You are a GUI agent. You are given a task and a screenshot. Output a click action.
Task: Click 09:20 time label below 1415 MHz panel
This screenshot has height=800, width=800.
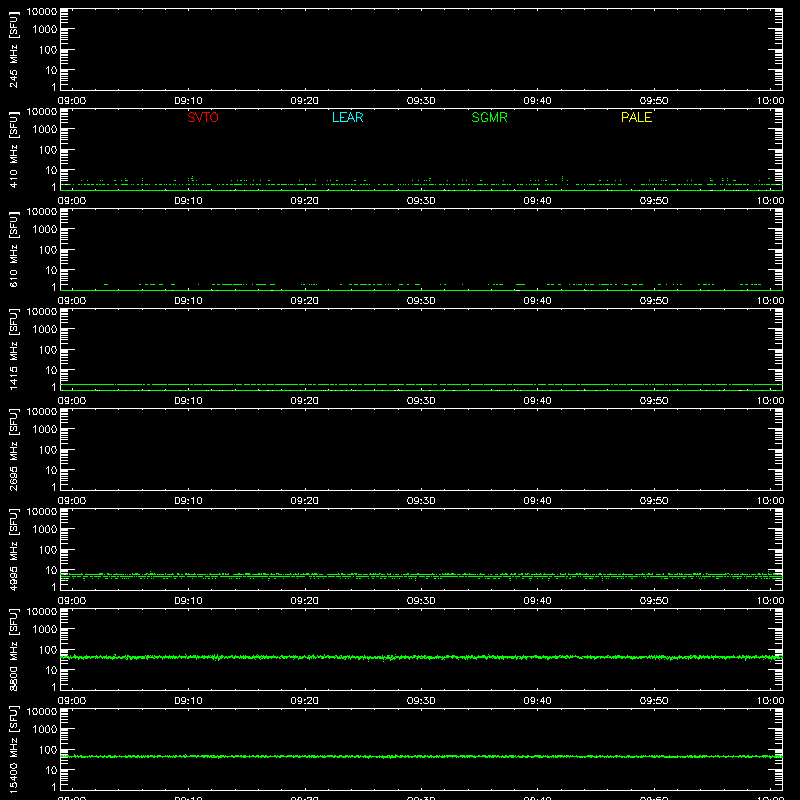[305, 401]
